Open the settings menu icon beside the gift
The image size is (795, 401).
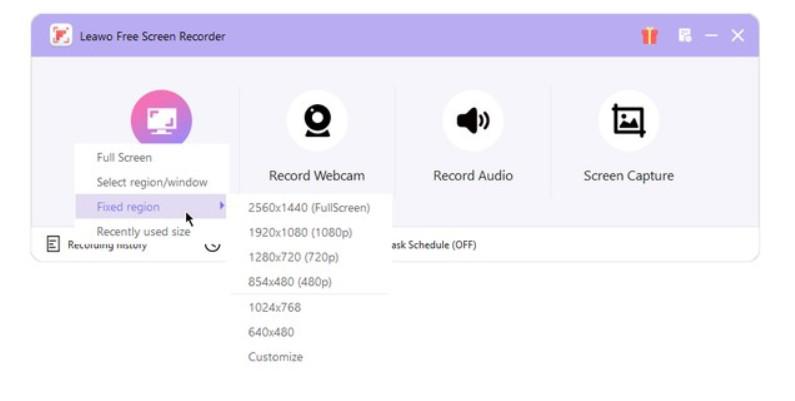685,36
